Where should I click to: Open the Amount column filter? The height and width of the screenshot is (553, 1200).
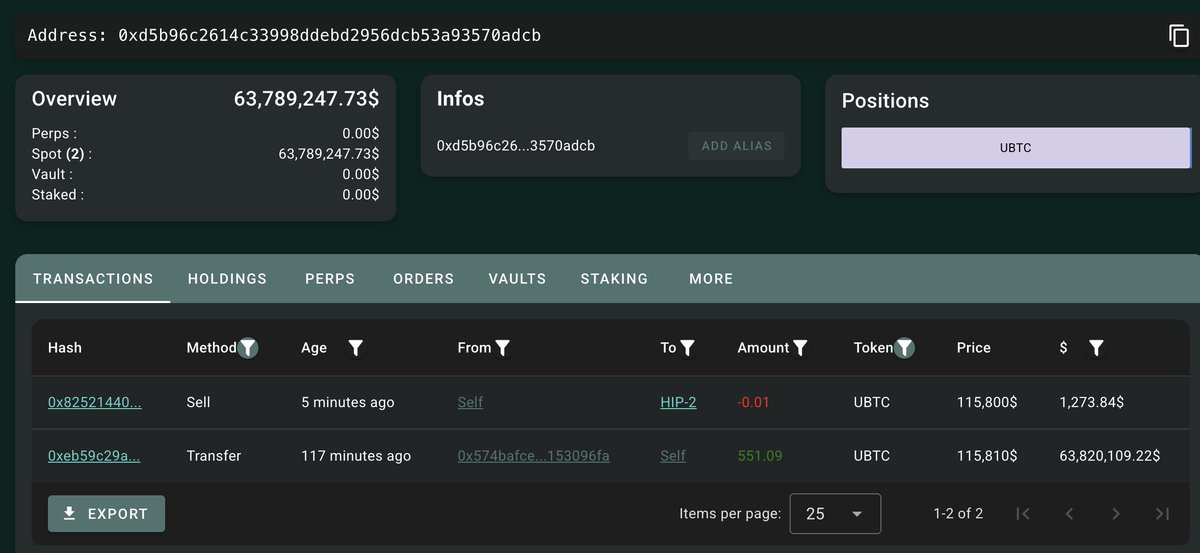[800, 348]
